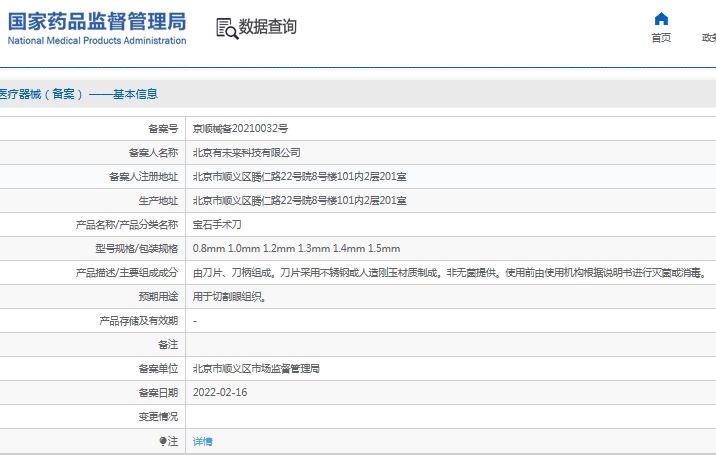Click the filing unit 北京市顺义区市场监督管理局
The width and height of the screenshot is (716, 458).
(x=256, y=369)
